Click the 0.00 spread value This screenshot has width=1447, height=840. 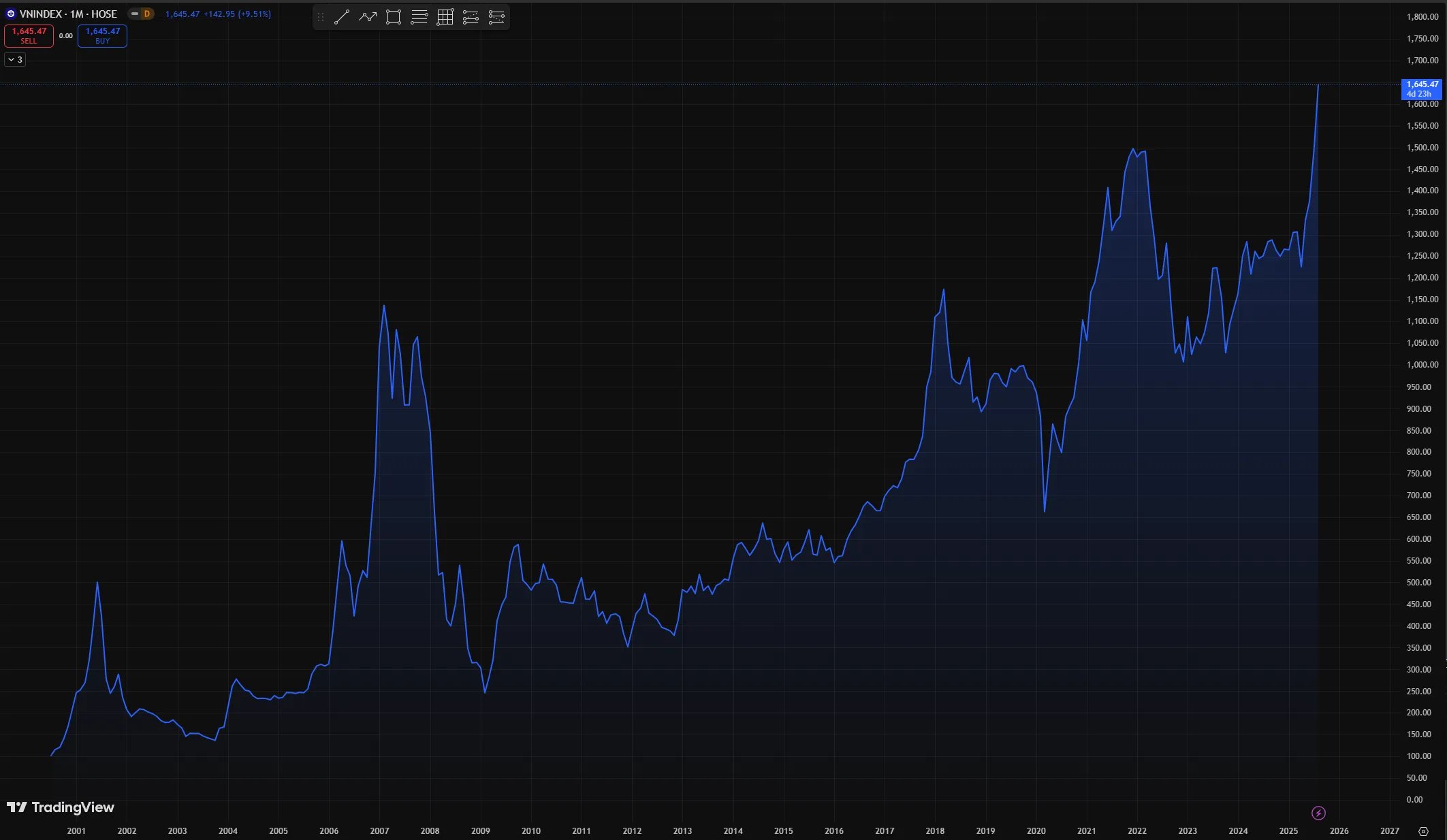pos(66,36)
